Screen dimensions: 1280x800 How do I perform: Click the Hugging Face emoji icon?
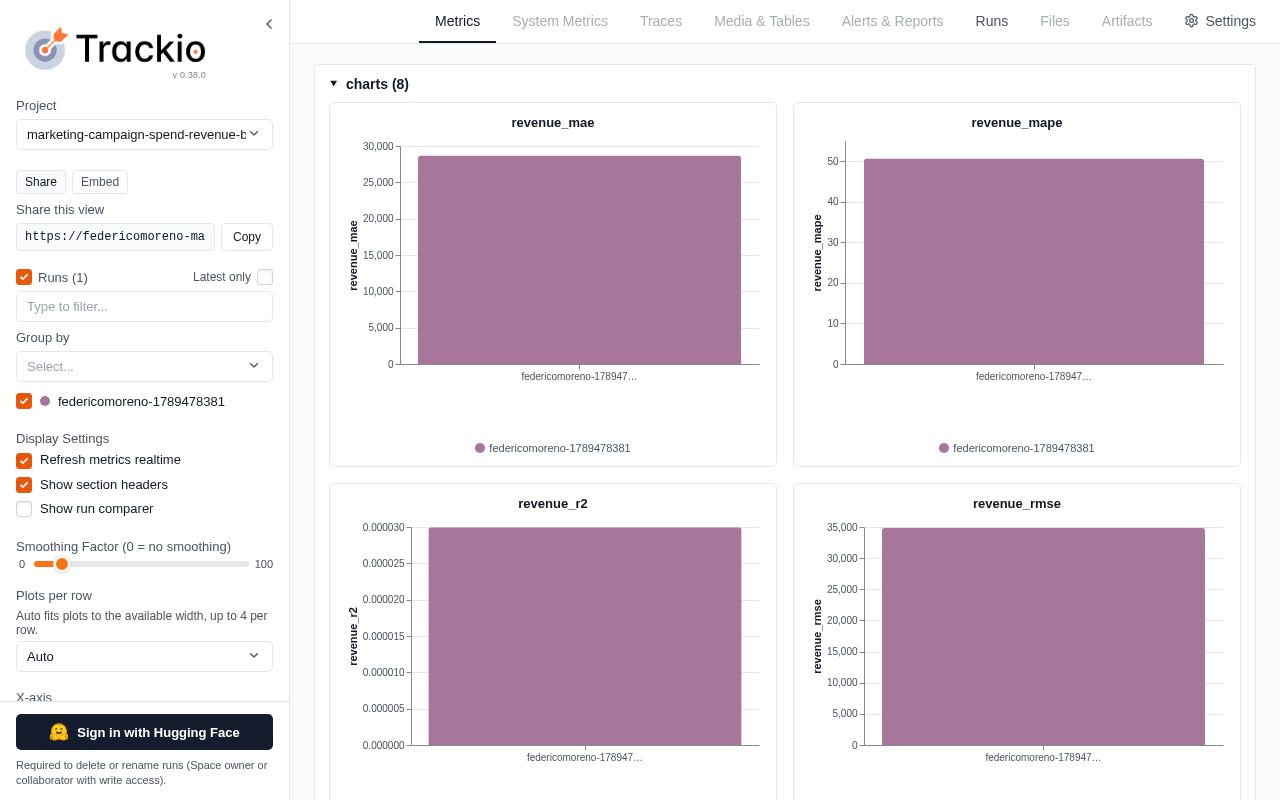tap(59, 732)
